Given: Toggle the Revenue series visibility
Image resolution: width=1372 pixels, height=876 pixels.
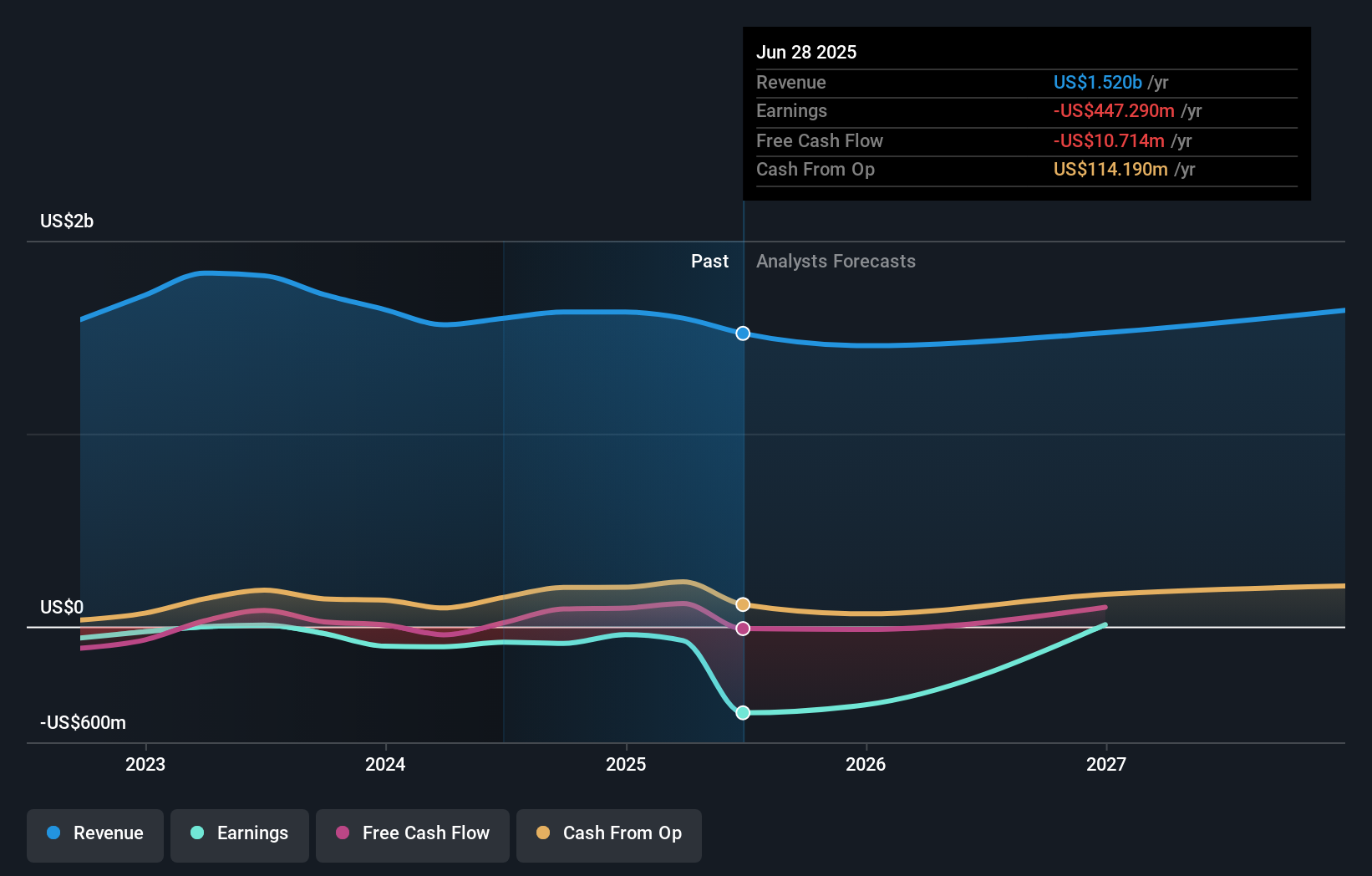Looking at the screenshot, I should tap(94, 835).
